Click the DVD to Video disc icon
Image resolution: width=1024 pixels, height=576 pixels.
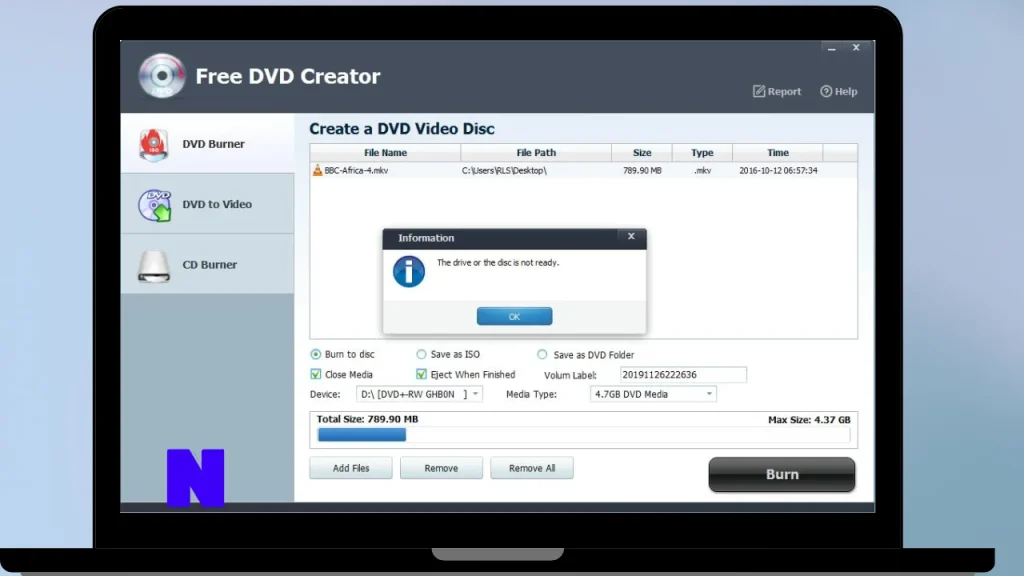tap(155, 205)
